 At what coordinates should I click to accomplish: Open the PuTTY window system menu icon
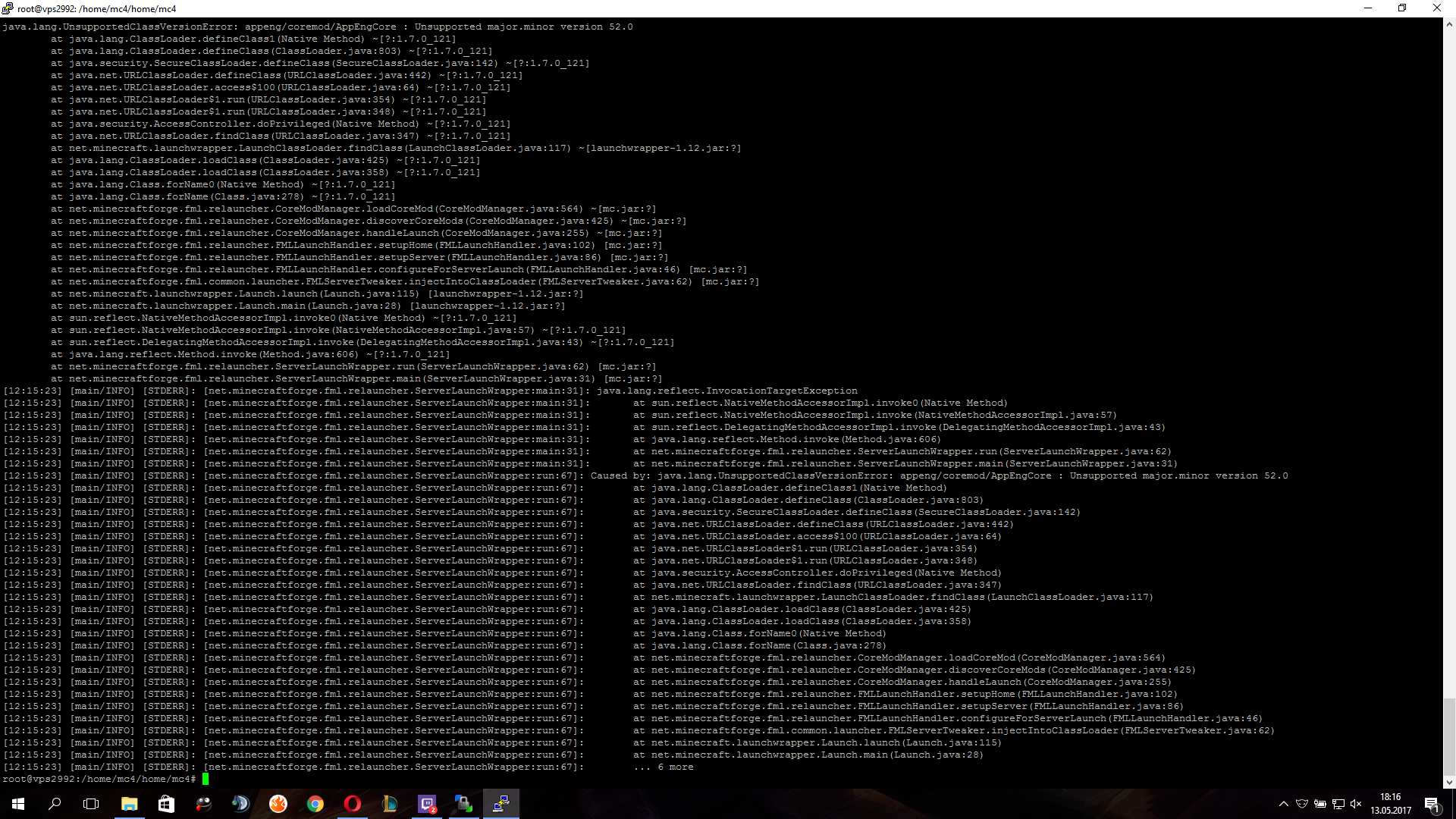click(8, 8)
